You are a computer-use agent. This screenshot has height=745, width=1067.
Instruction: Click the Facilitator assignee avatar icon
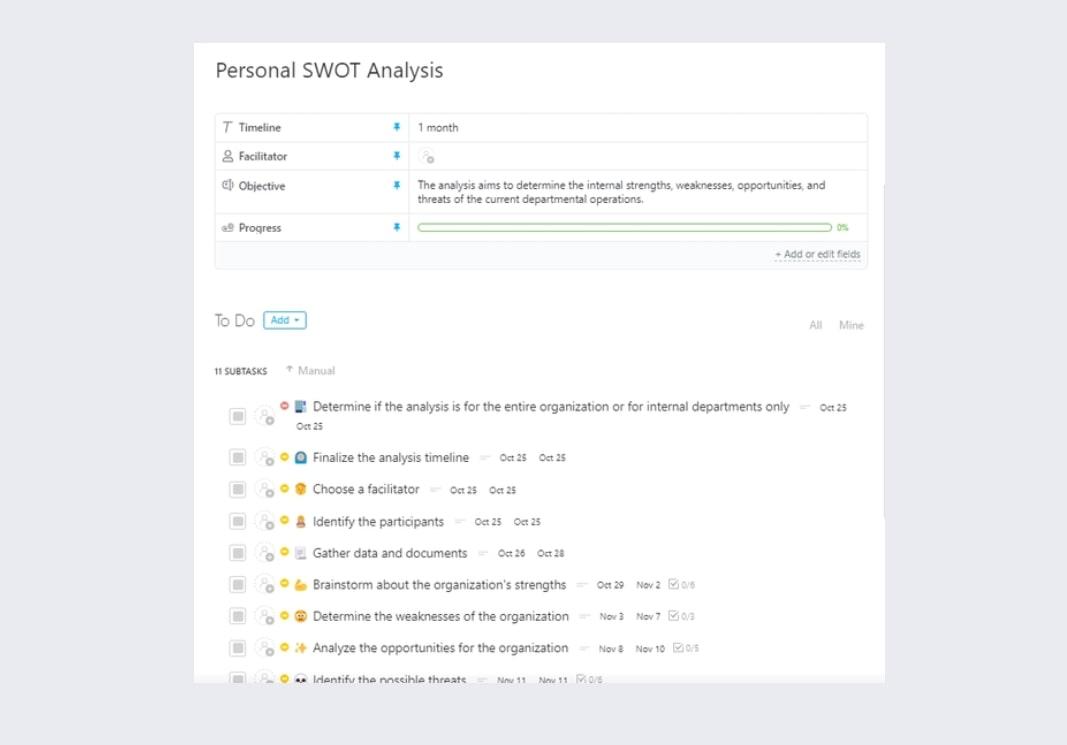point(427,157)
